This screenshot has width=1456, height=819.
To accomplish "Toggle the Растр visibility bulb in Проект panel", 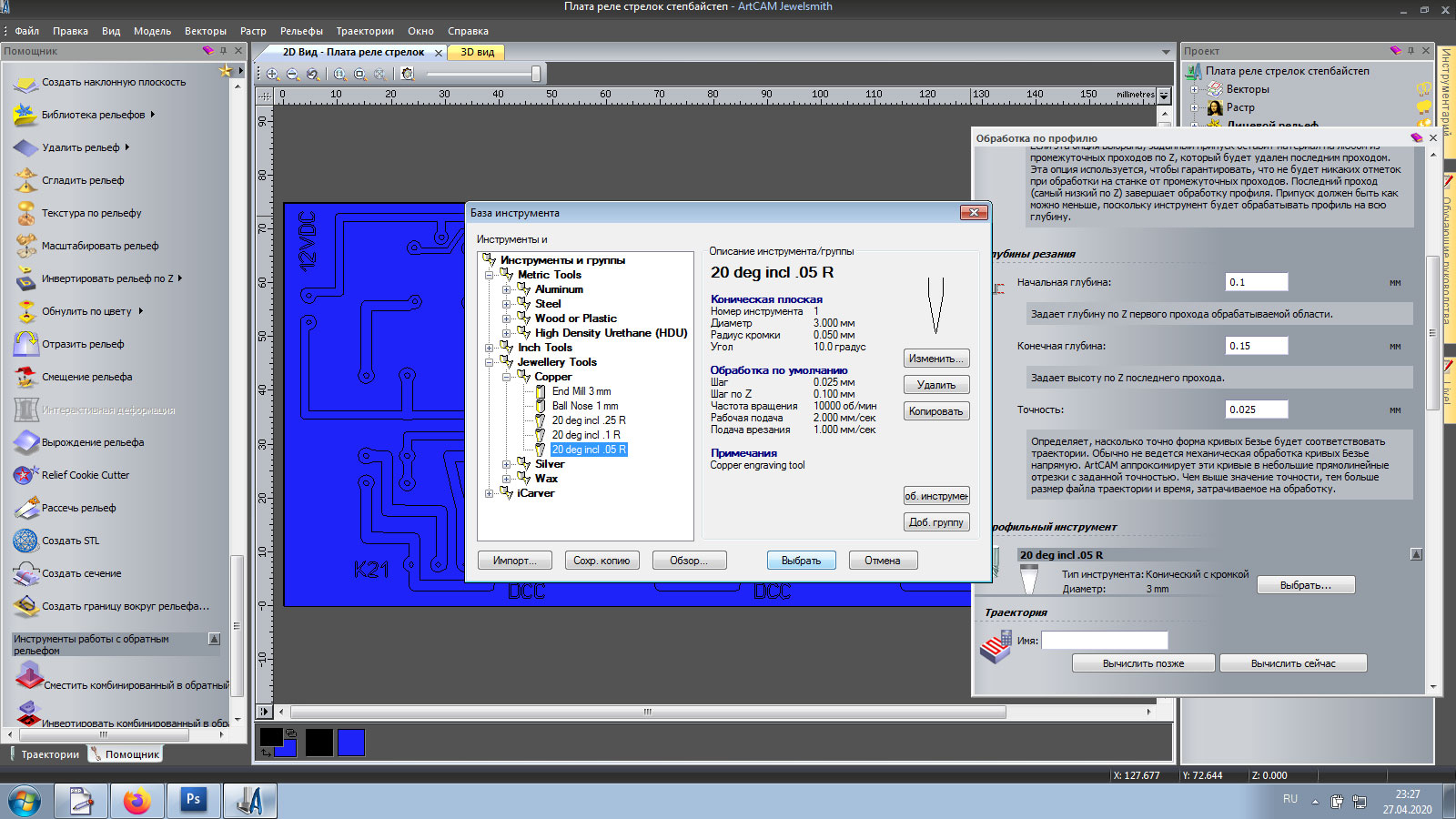I will (1423, 107).
